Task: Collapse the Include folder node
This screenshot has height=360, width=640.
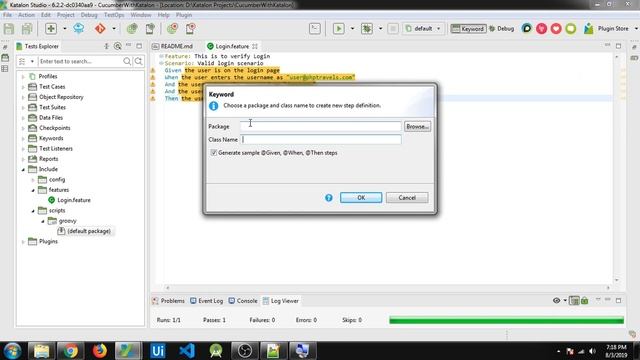Action: click(x=23, y=169)
